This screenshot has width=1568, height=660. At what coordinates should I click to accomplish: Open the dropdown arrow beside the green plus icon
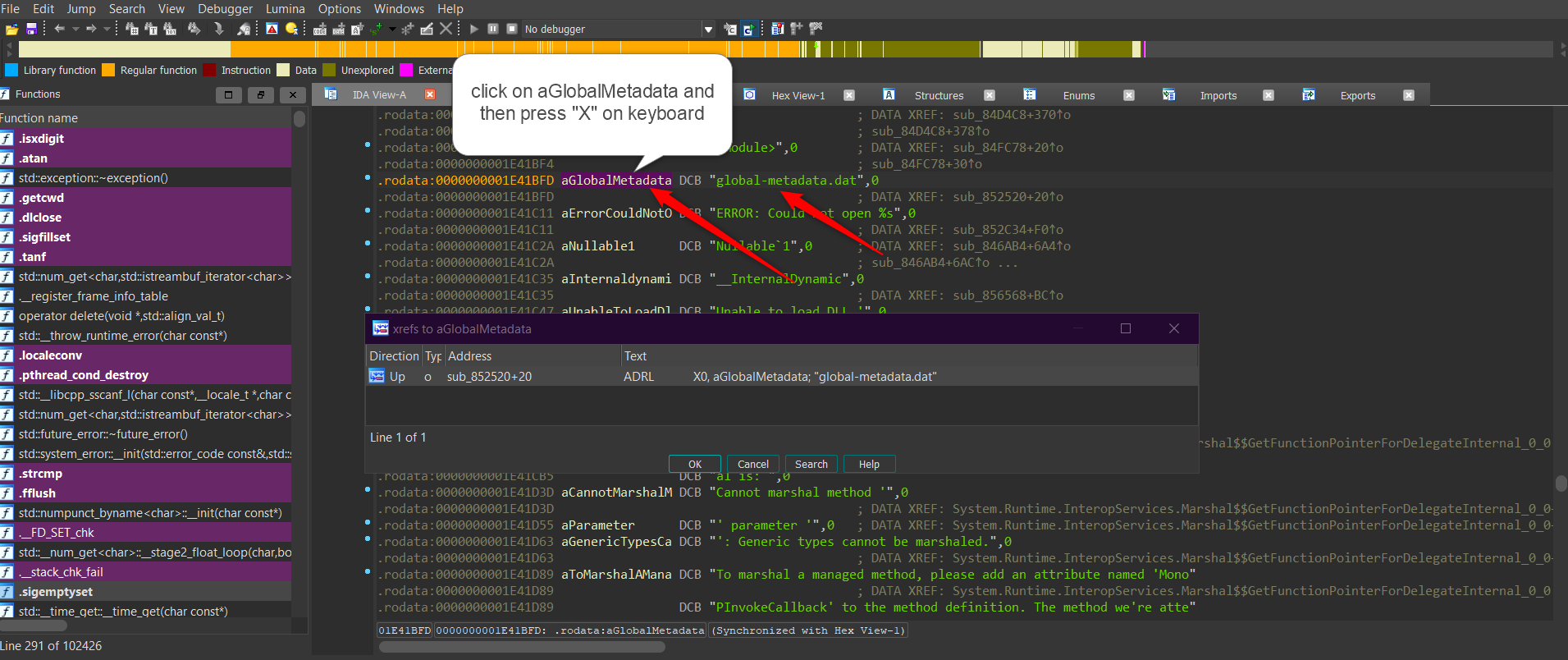point(392,29)
